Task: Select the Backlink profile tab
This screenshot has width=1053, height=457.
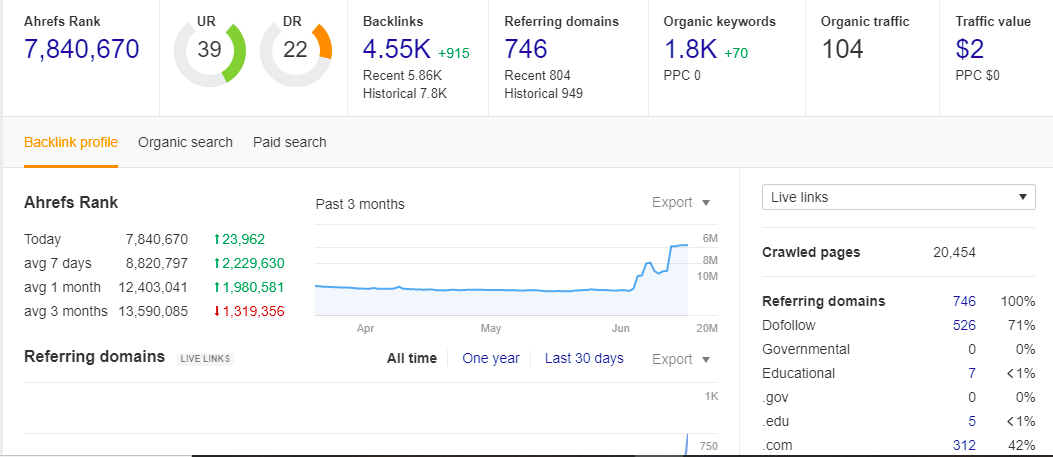Action: click(71, 142)
